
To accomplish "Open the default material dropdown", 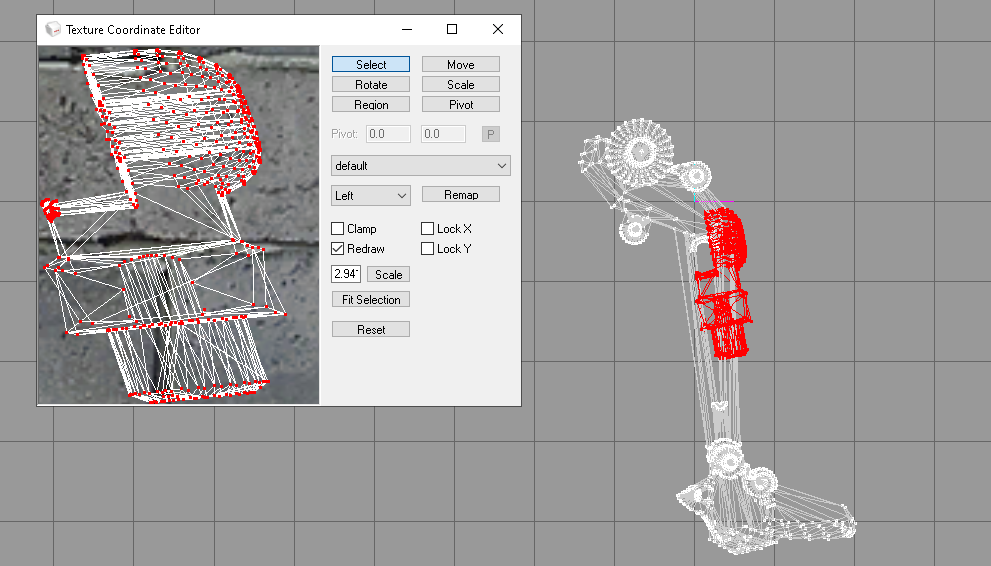I will pyautogui.click(x=420, y=166).
